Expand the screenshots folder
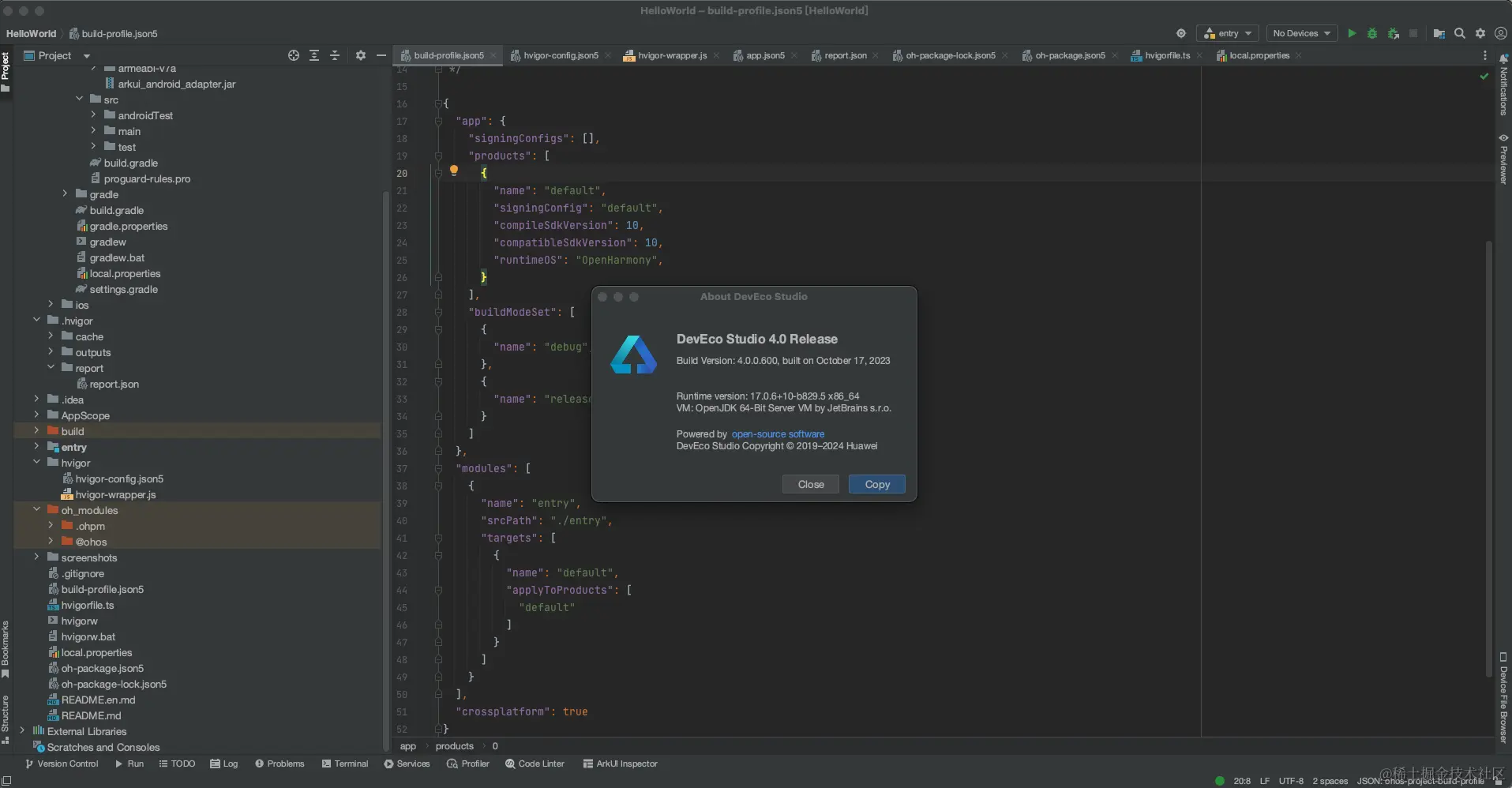 (36, 557)
